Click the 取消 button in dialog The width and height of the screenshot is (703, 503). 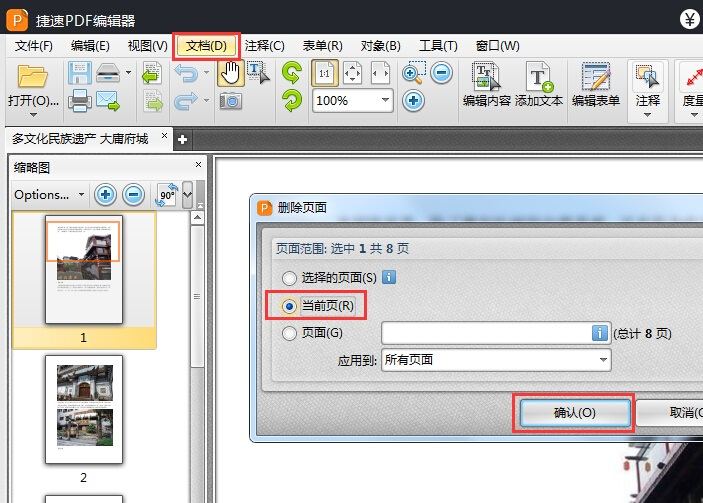point(670,412)
